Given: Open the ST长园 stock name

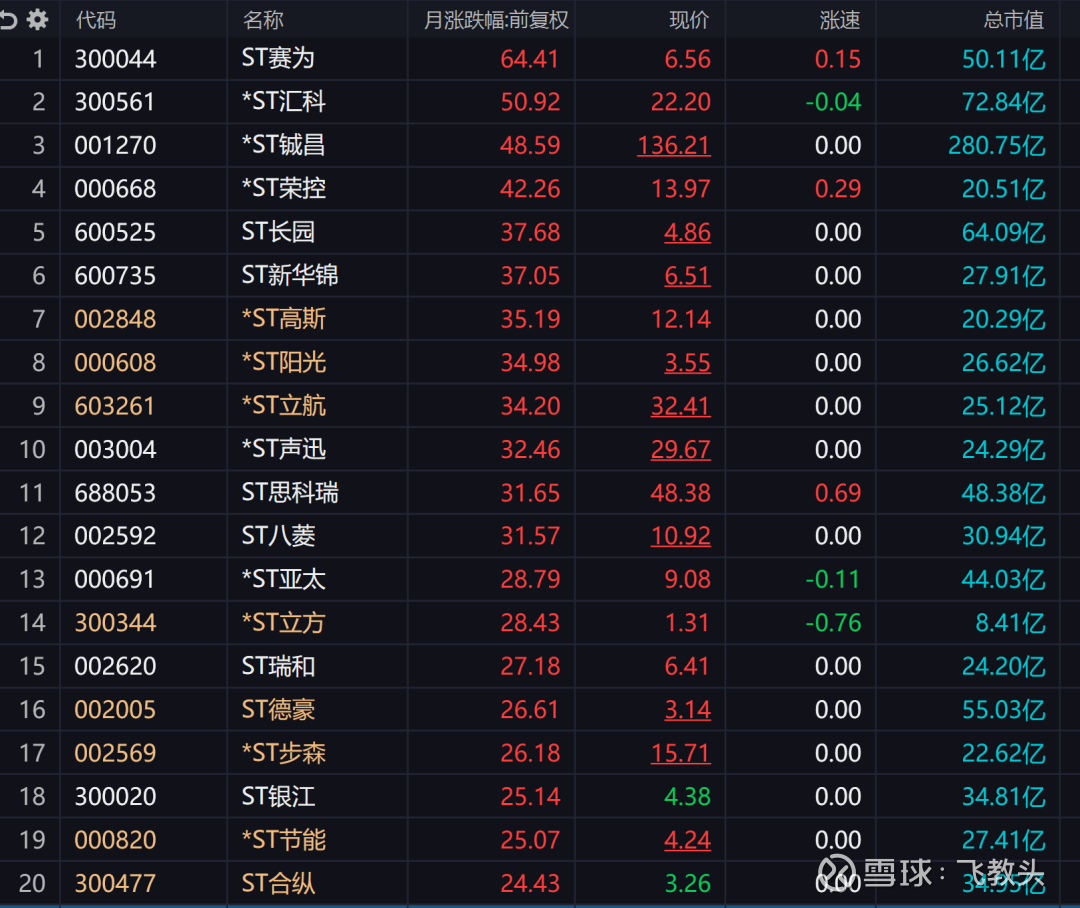Looking at the screenshot, I should 278,232.
